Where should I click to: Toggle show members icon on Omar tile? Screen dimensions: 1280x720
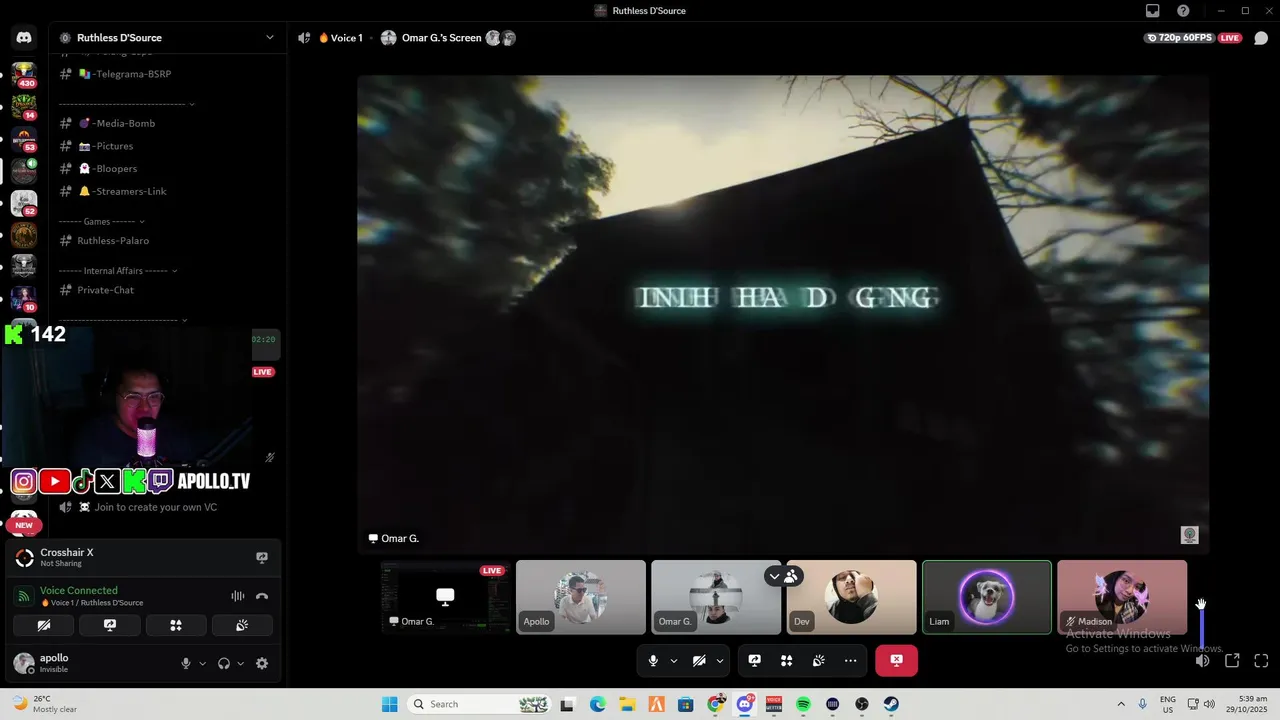click(791, 576)
